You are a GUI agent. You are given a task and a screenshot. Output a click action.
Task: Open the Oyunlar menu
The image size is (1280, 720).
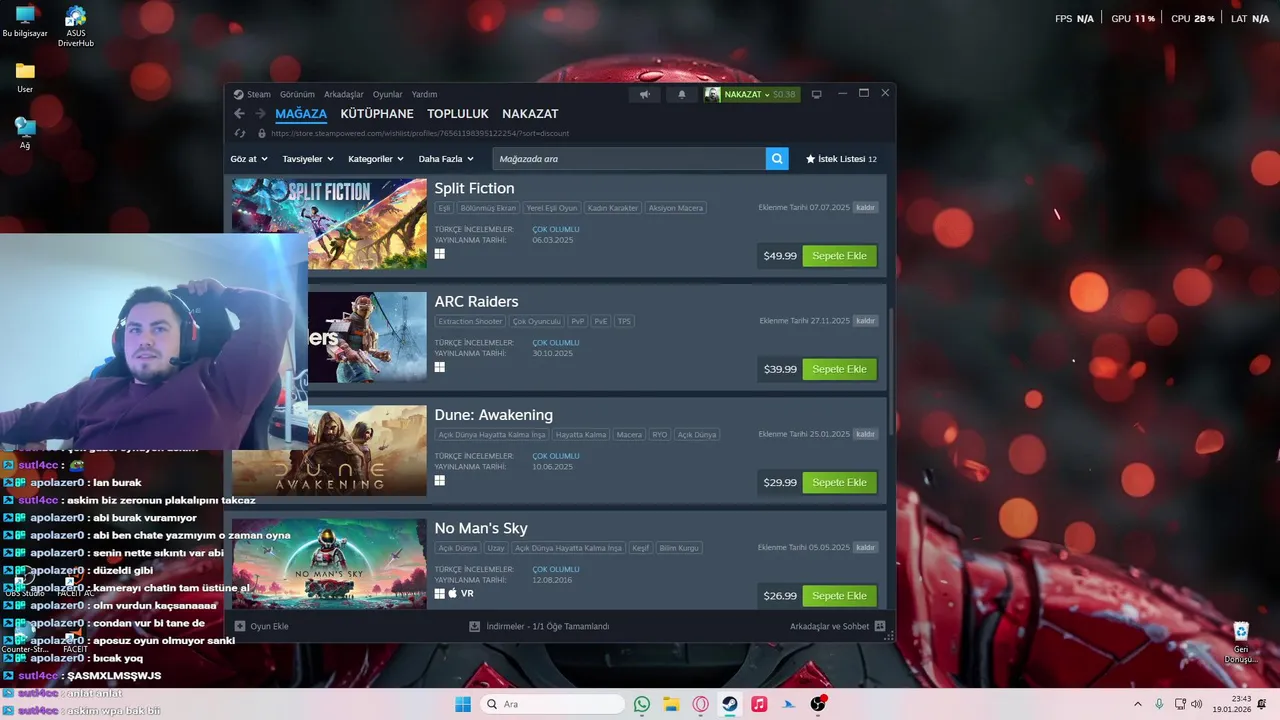coord(388,94)
